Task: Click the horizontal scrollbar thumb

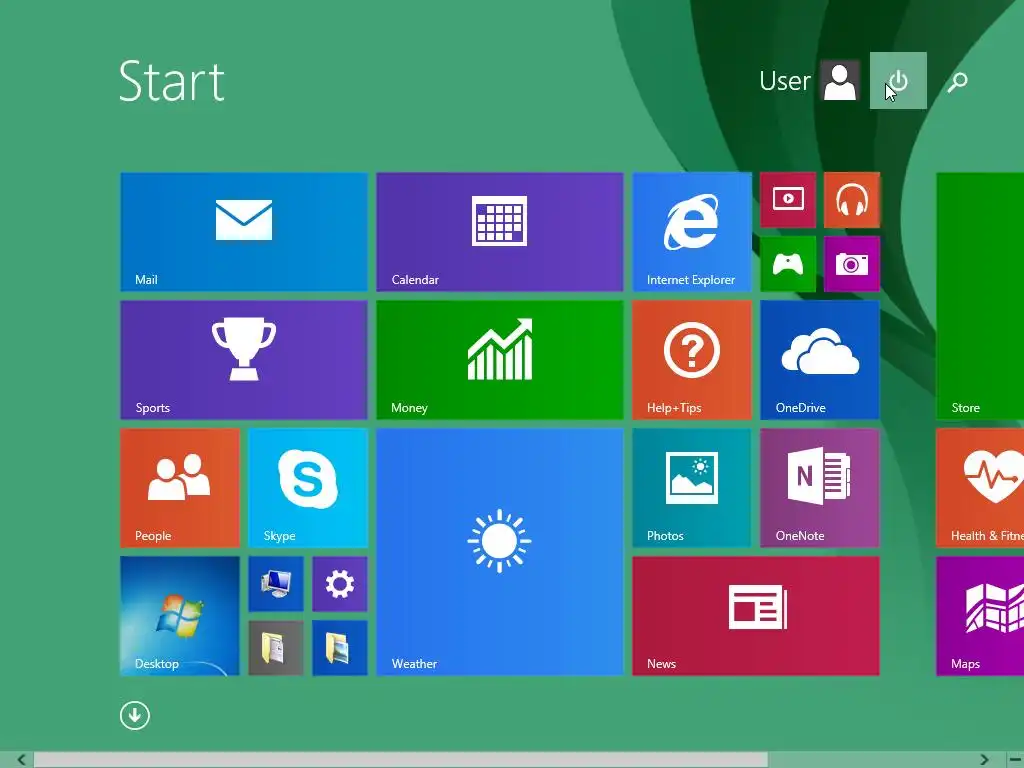Action: pyautogui.click(x=400, y=760)
